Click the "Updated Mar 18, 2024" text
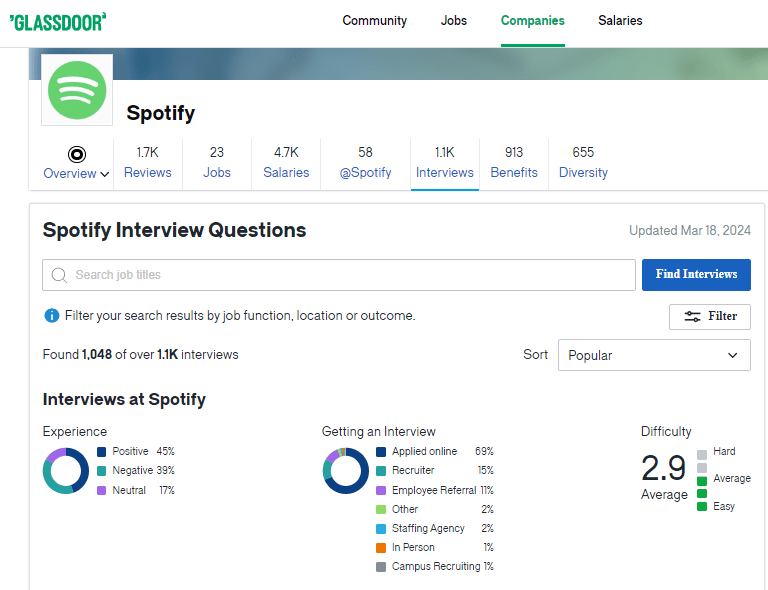Screen dimensions: 768x590 (690, 231)
